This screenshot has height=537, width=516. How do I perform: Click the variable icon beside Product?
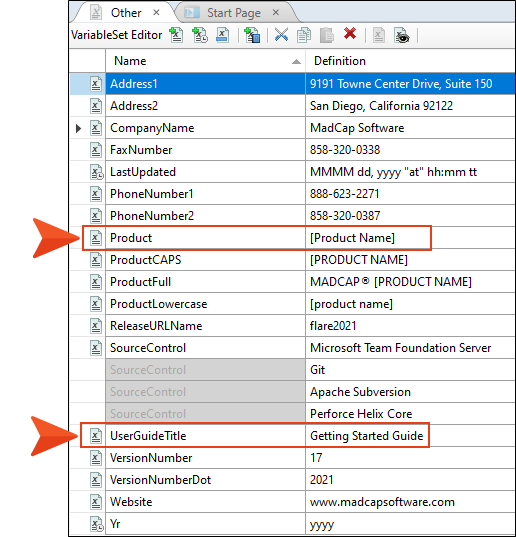pos(96,238)
